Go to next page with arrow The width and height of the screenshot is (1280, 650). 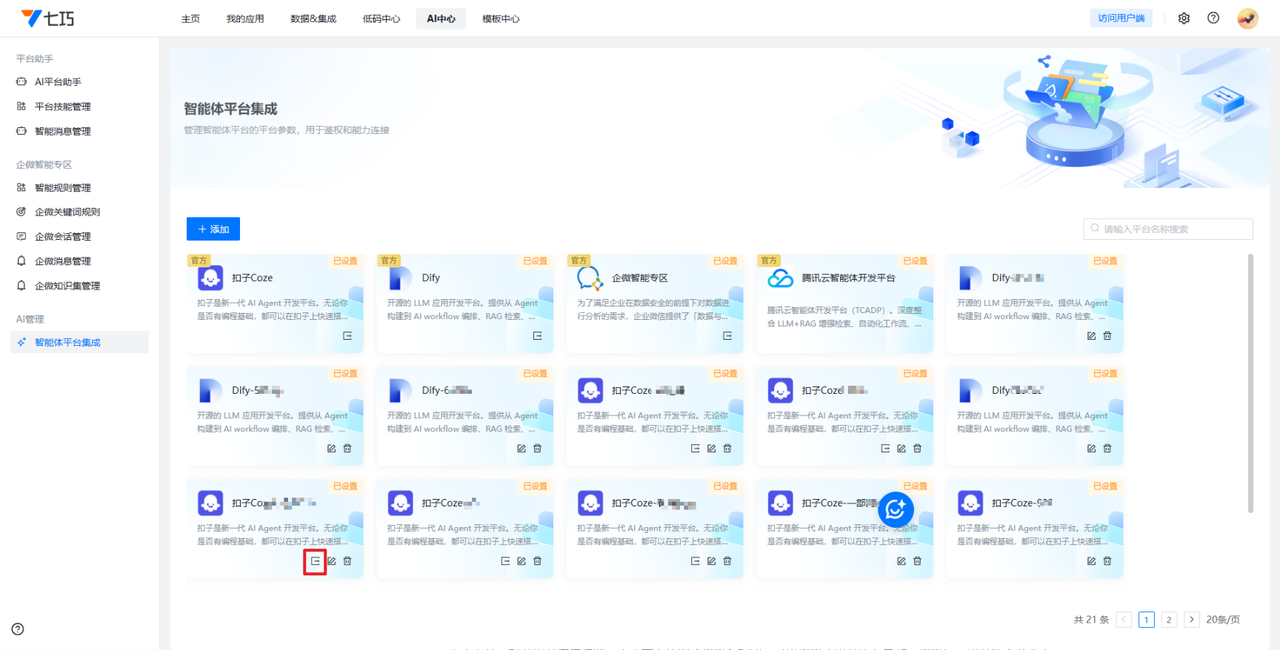(x=1191, y=620)
